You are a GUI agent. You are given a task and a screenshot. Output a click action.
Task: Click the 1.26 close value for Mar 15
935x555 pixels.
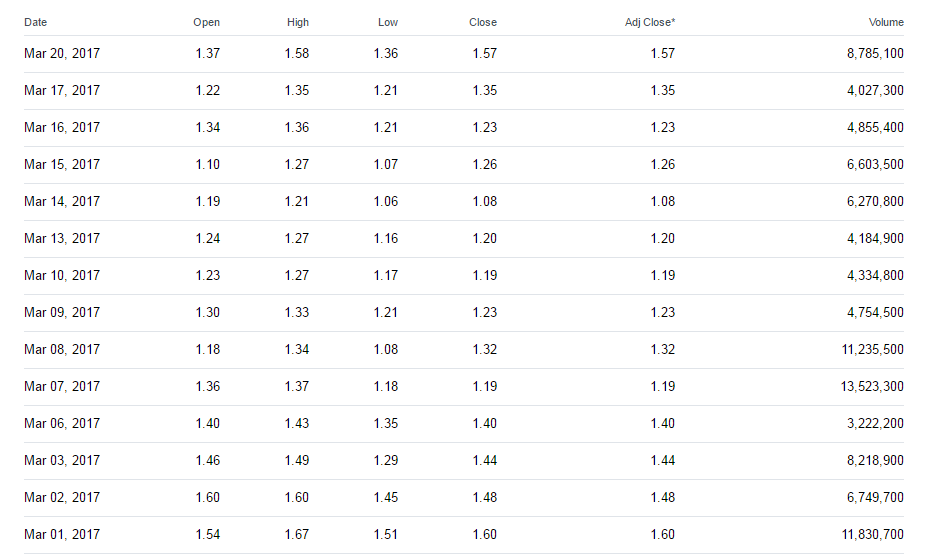coord(485,165)
